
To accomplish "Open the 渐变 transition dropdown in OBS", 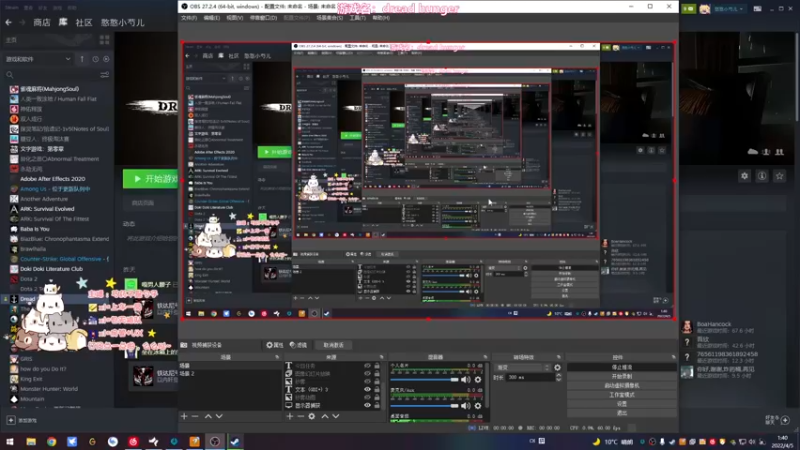I will pyautogui.click(x=523, y=367).
